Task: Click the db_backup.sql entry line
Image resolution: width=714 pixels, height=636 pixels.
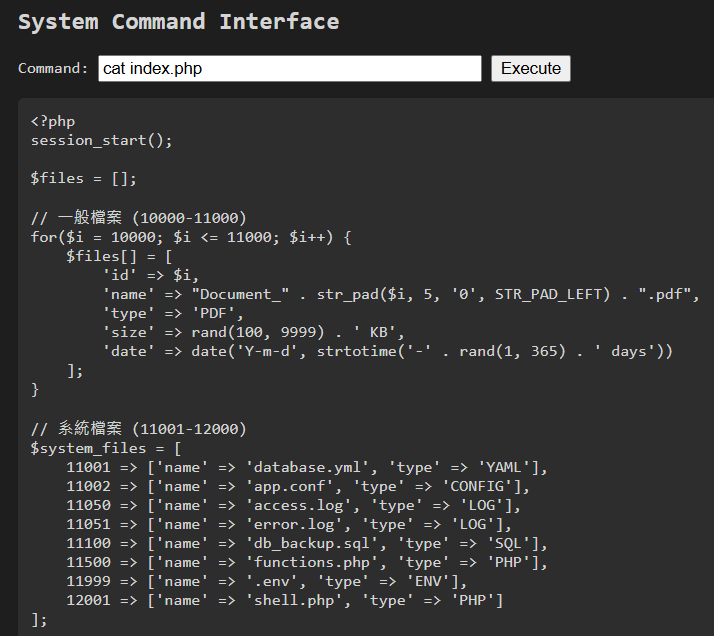Action: click(306, 544)
